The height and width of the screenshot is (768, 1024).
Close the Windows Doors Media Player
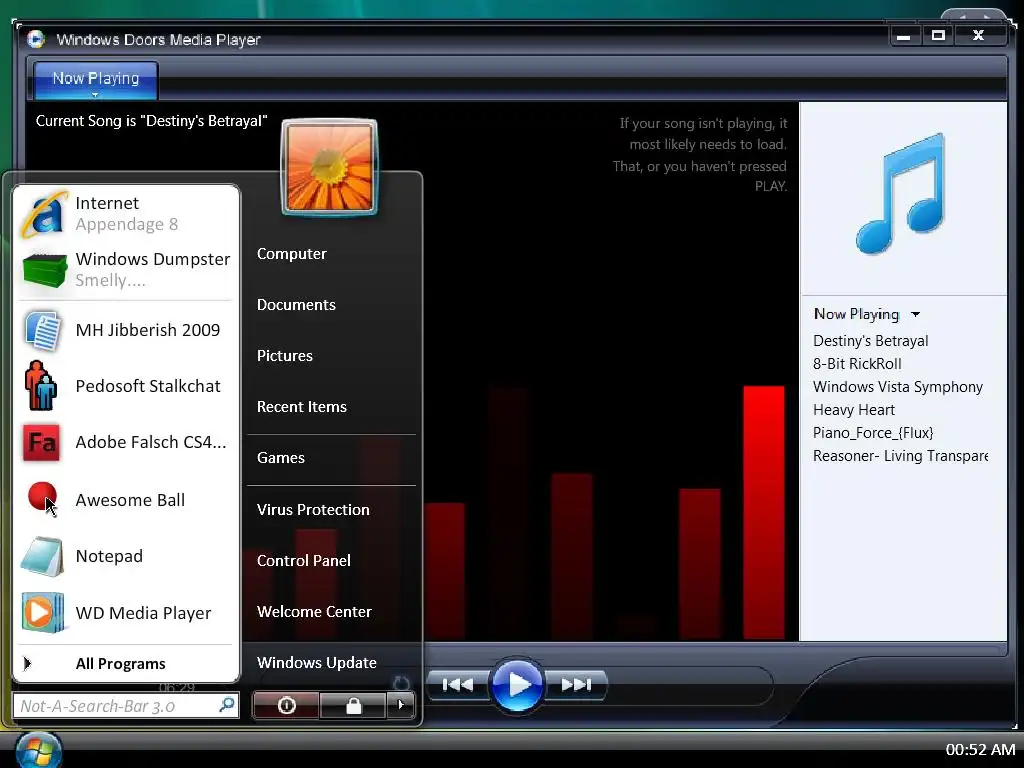pos(978,36)
